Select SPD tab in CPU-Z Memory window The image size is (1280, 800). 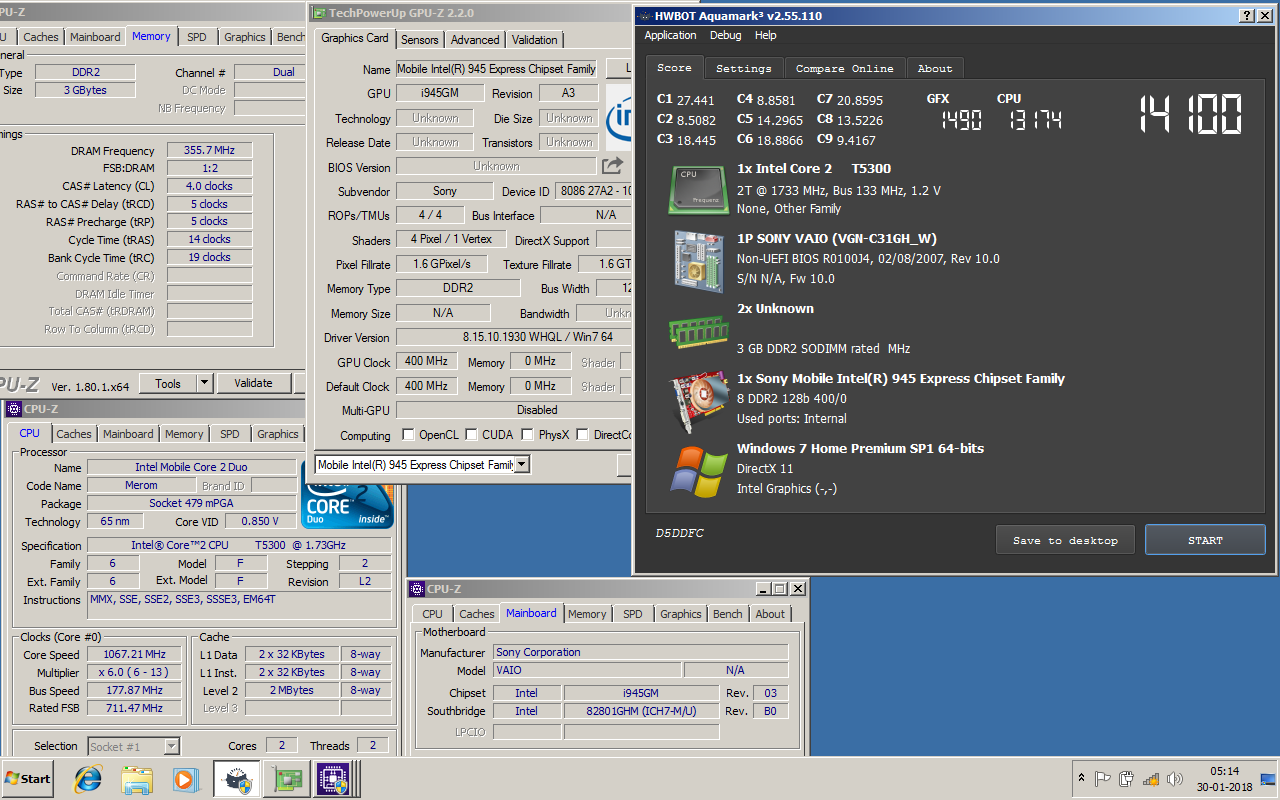pyautogui.click(x=197, y=37)
